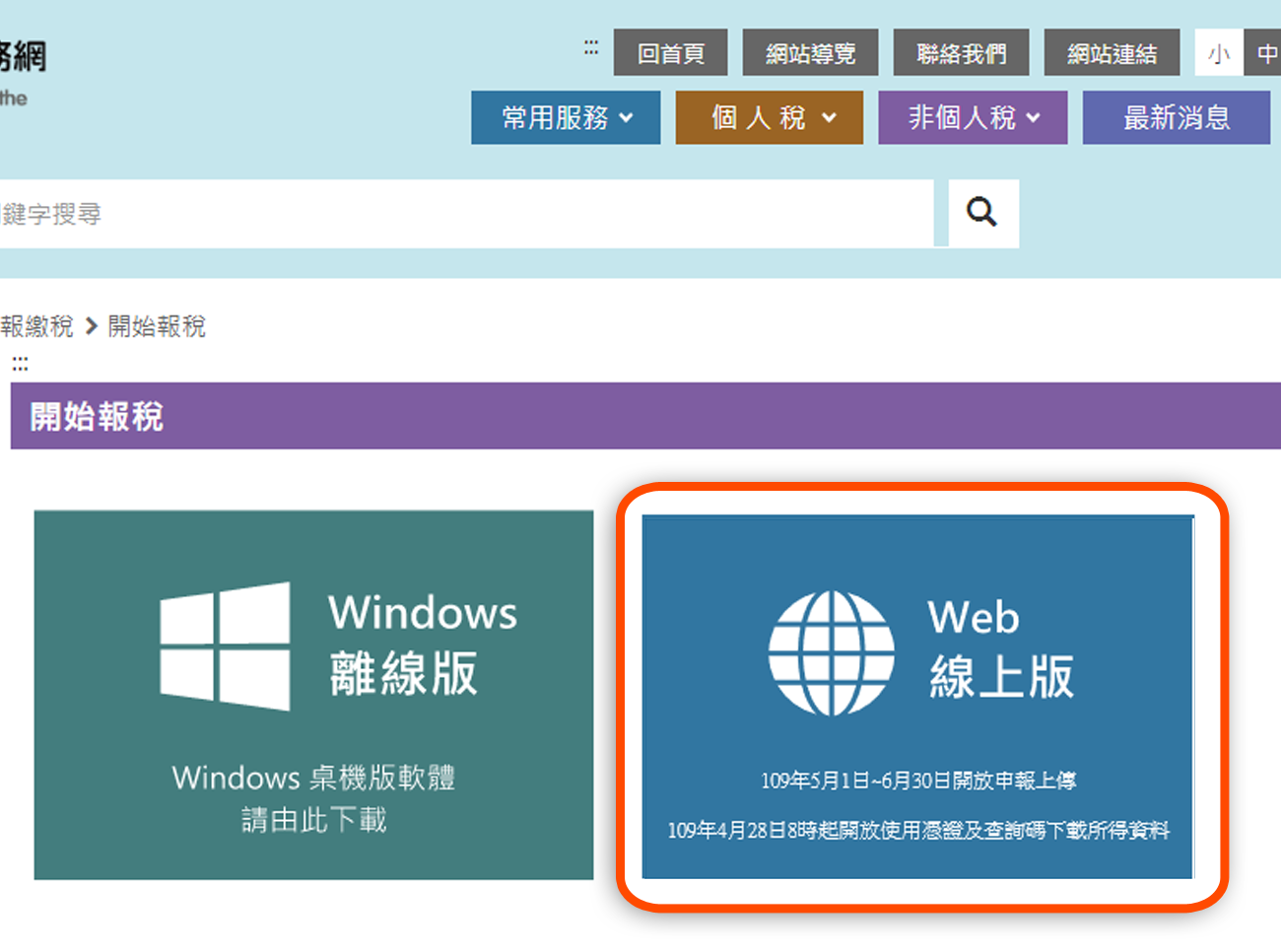The width and height of the screenshot is (1281, 952).
Task: Click the magnifier search icon
Action: tap(982, 213)
